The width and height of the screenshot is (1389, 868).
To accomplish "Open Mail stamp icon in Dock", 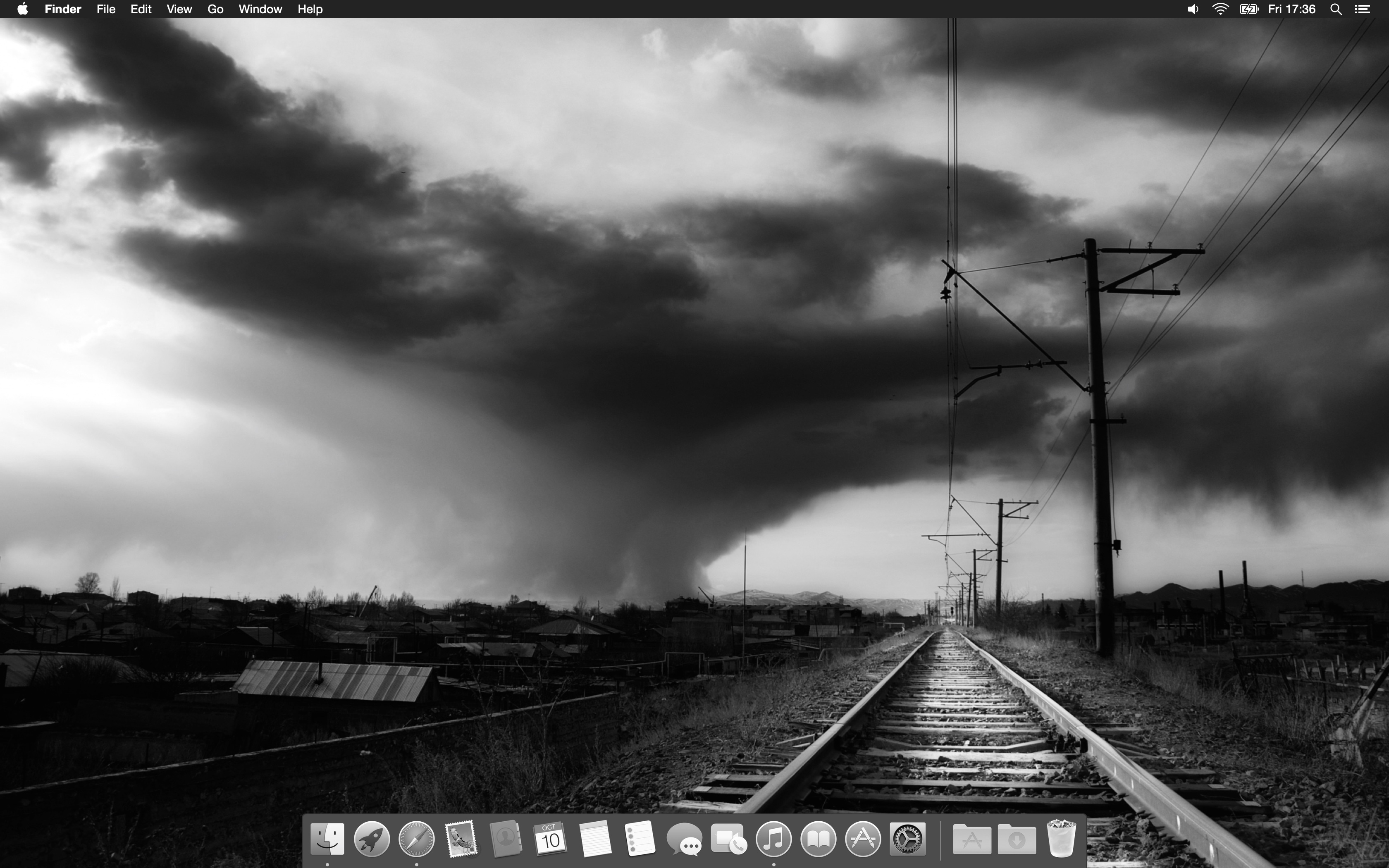I will 461,839.
